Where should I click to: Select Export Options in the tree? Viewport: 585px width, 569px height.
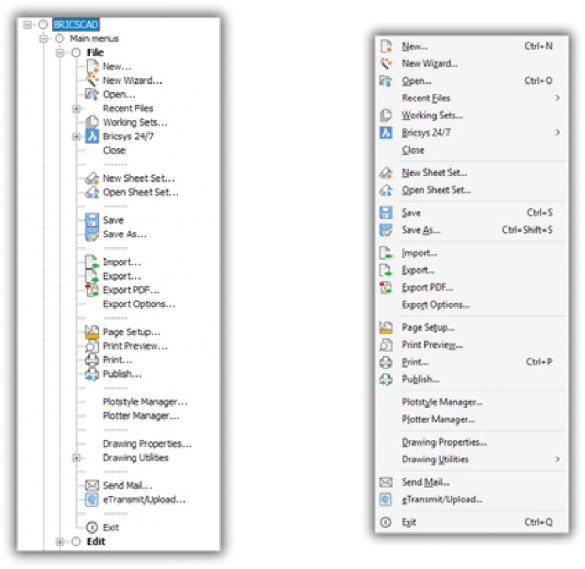(x=139, y=304)
